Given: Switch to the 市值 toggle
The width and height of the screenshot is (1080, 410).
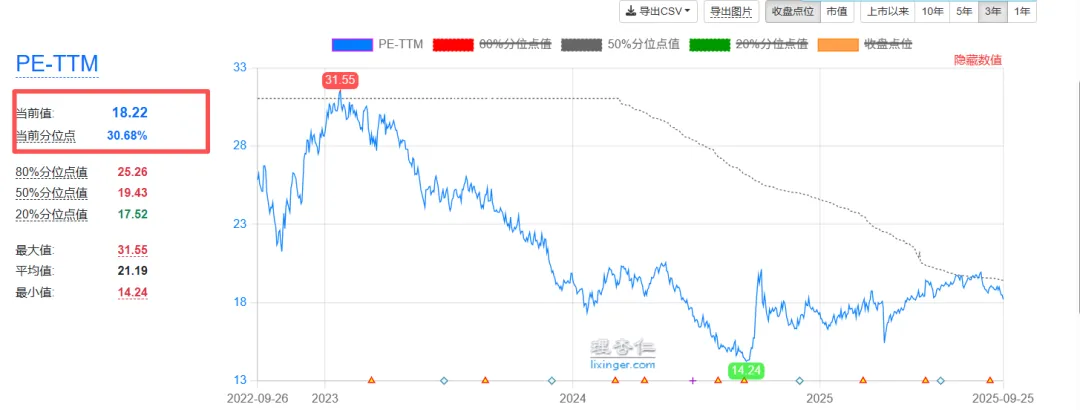Looking at the screenshot, I should coord(836,11).
